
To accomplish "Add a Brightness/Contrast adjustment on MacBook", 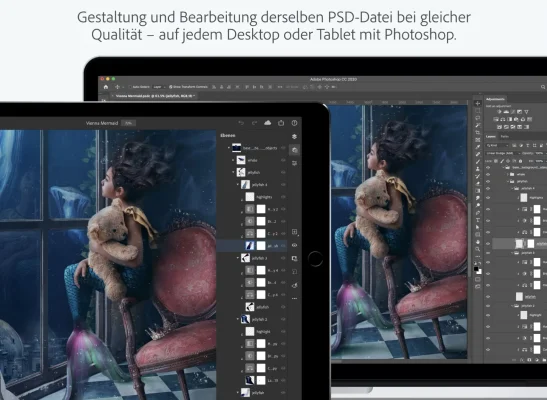I will click(x=499, y=112).
